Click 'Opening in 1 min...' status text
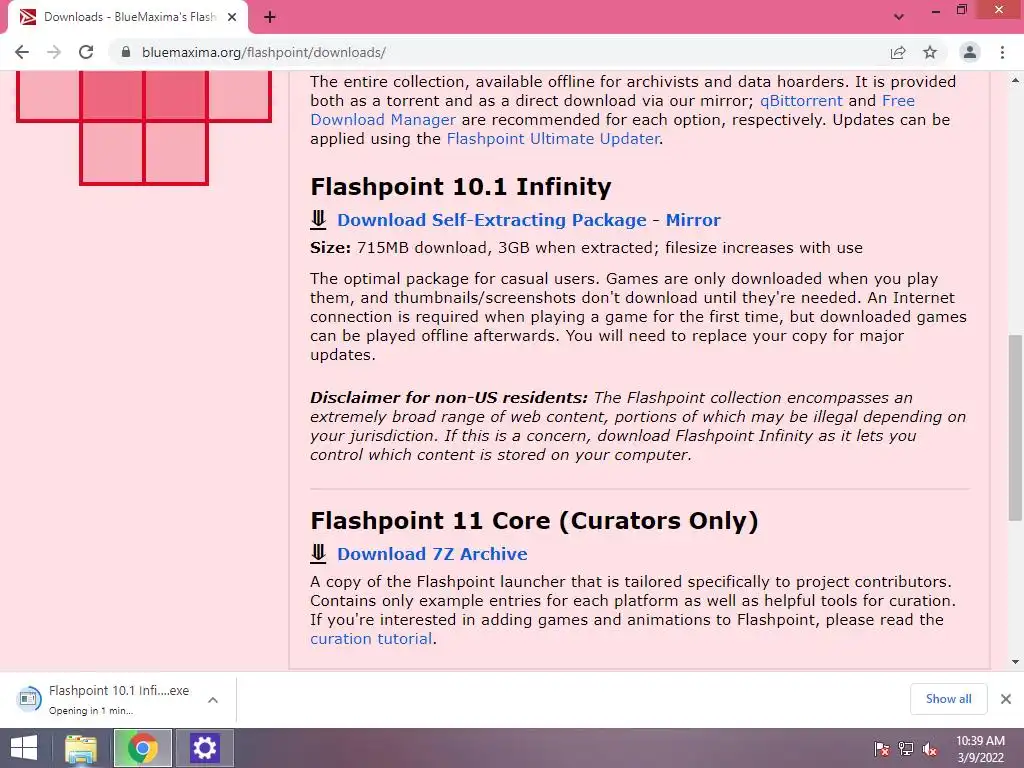This screenshot has width=1024, height=768. (91, 711)
